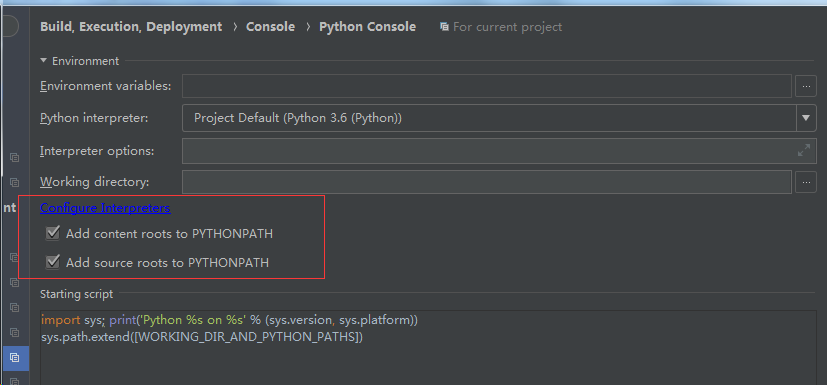Click inside the Working directory input field
827x385 pixels.
tap(487, 182)
